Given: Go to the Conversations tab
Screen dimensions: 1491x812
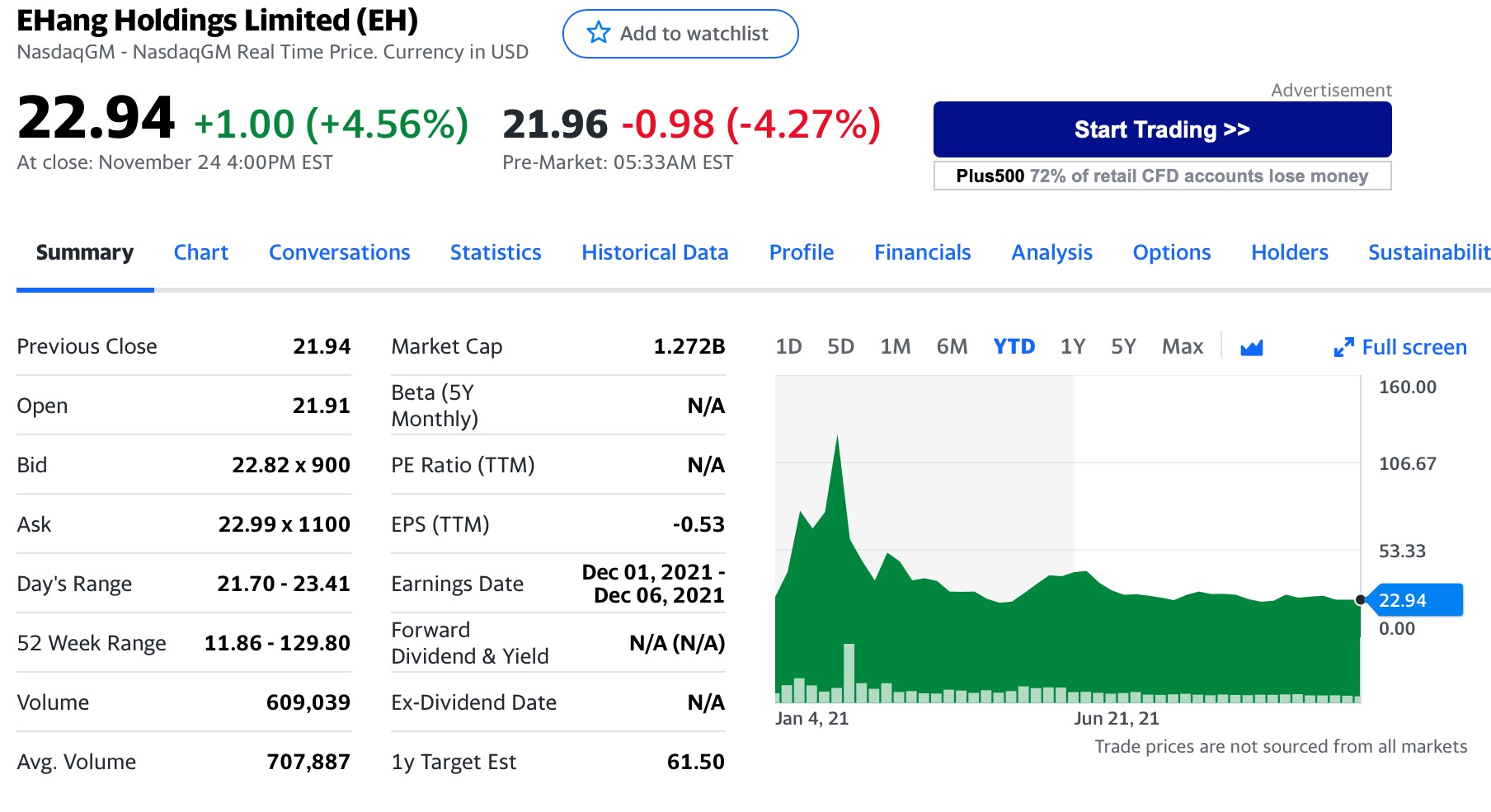Looking at the screenshot, I should (x=339, y=252).
